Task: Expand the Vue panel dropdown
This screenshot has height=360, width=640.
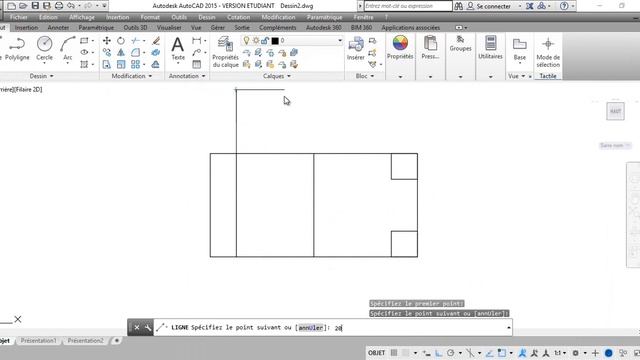Action: 517,76
